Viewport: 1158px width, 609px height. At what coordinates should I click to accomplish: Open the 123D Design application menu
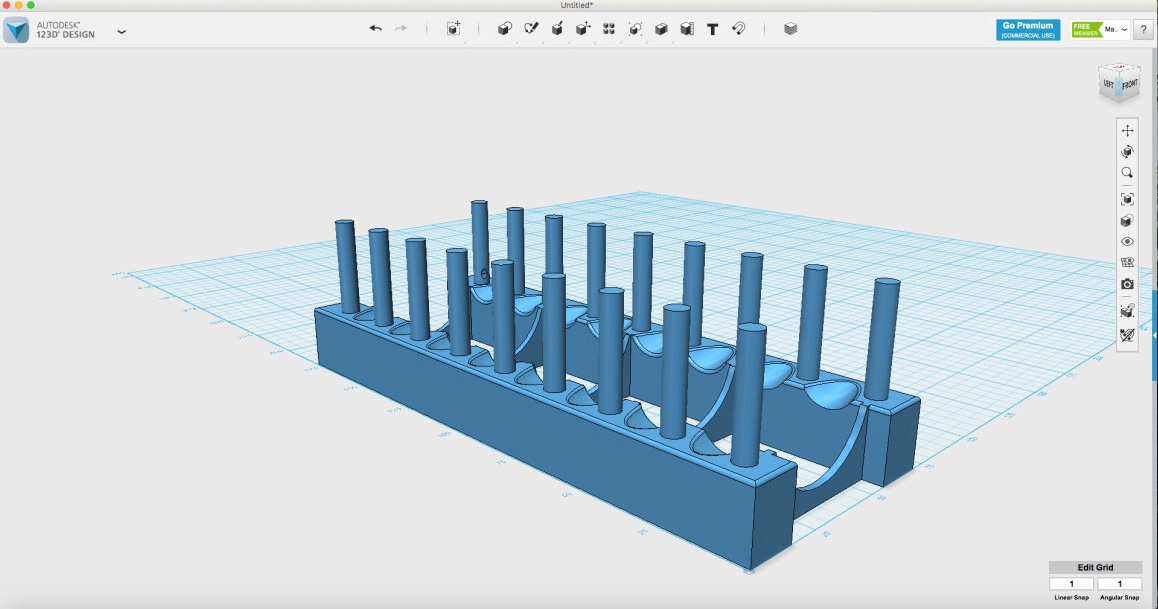[122, 32]
